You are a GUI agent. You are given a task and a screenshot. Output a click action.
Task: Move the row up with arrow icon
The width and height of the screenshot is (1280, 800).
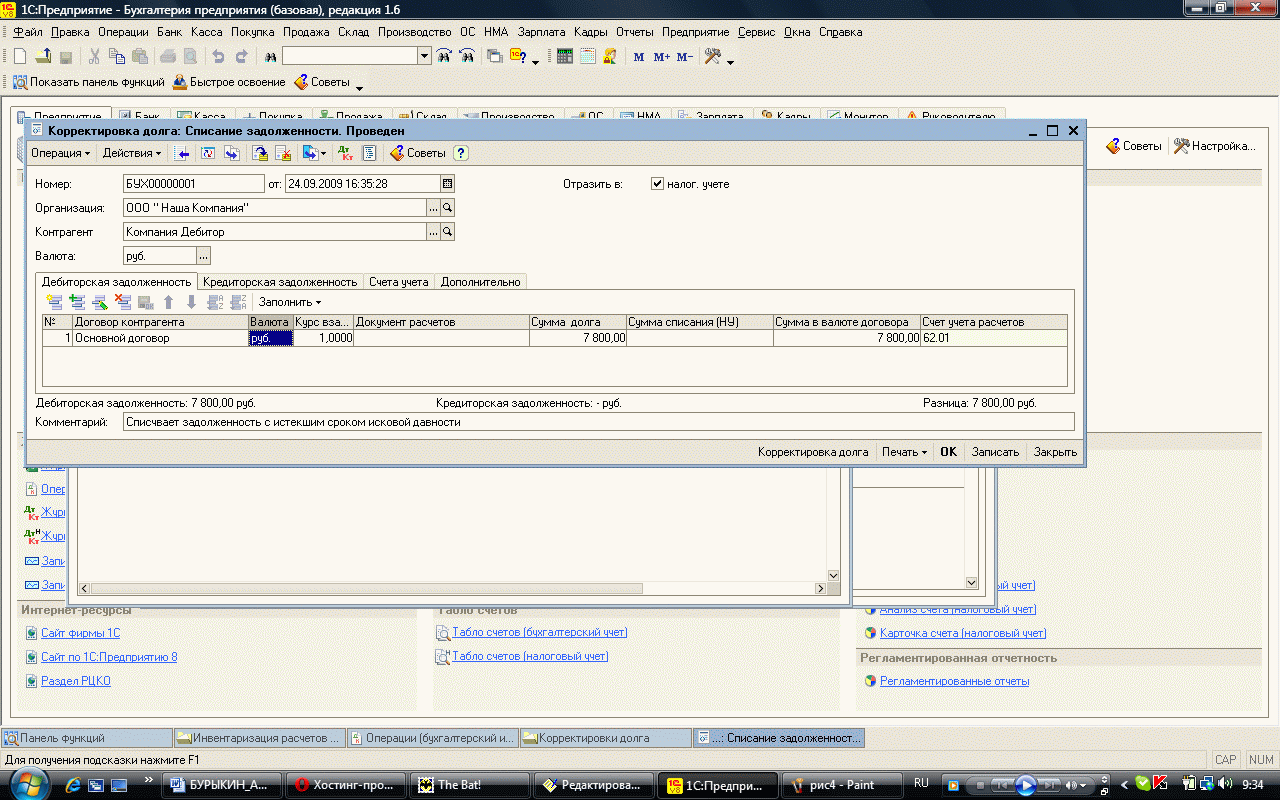(169, 302)
